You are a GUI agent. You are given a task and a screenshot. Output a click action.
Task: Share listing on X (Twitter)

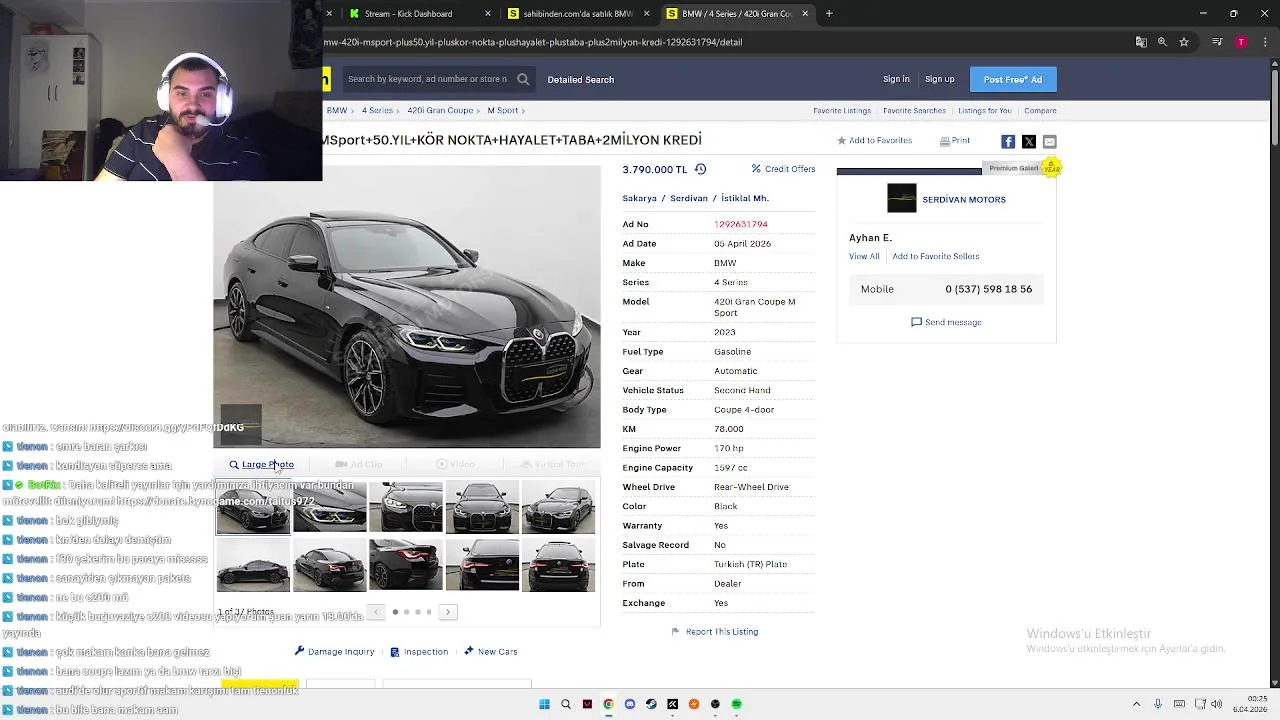[1029, 142]
